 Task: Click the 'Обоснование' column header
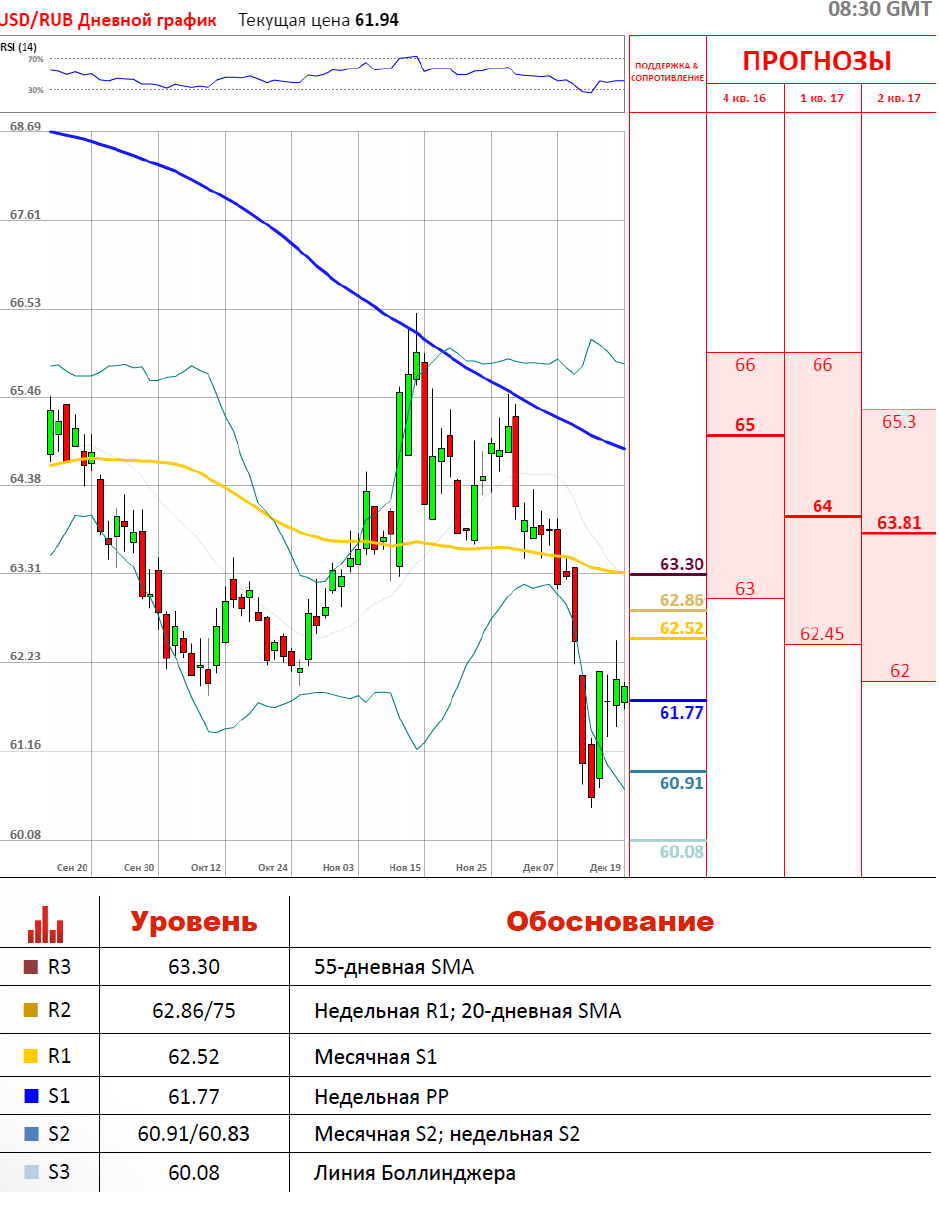click(609, 921)
